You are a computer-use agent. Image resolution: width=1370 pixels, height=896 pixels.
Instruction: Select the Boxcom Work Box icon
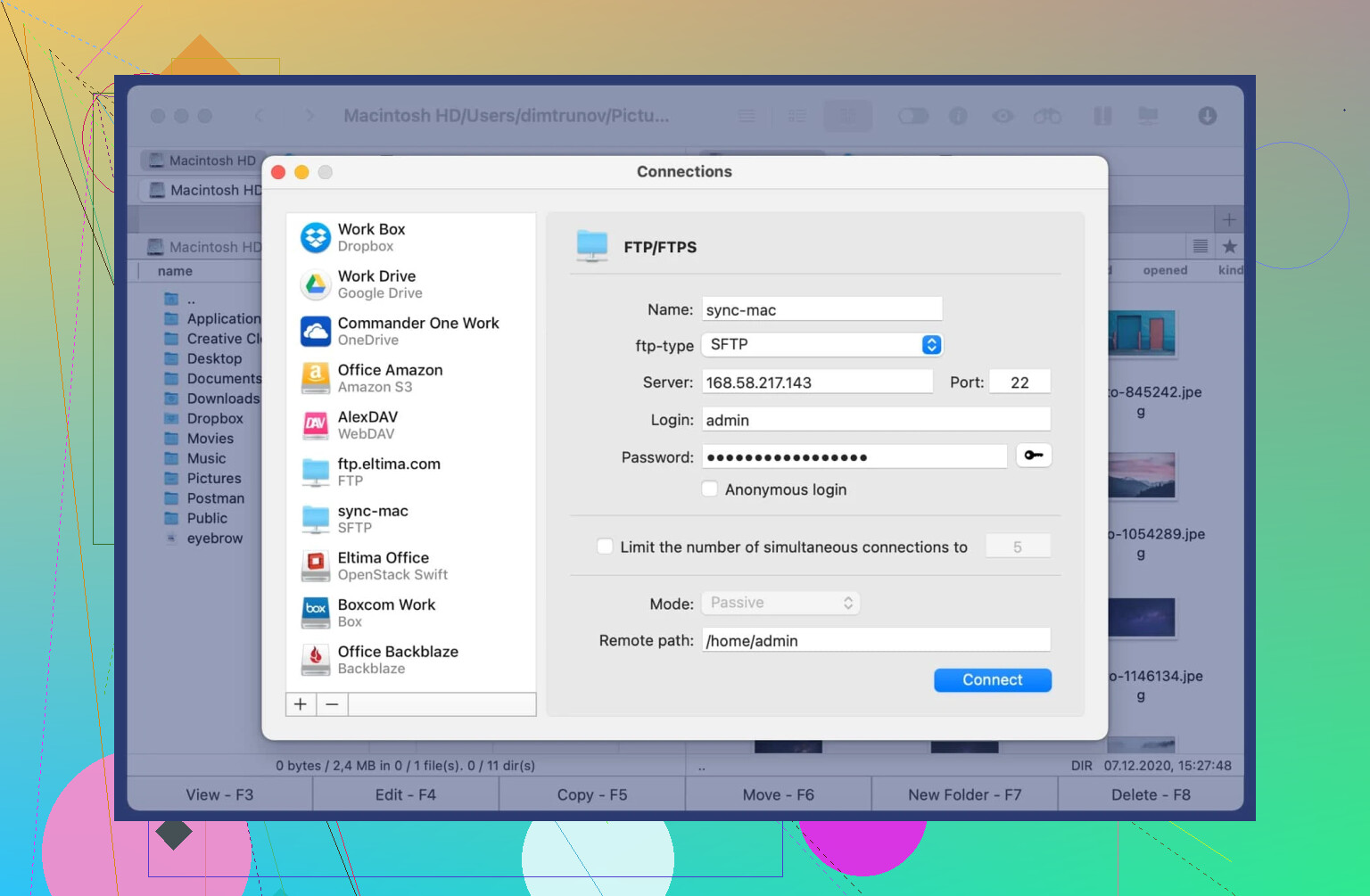(316, 613)
